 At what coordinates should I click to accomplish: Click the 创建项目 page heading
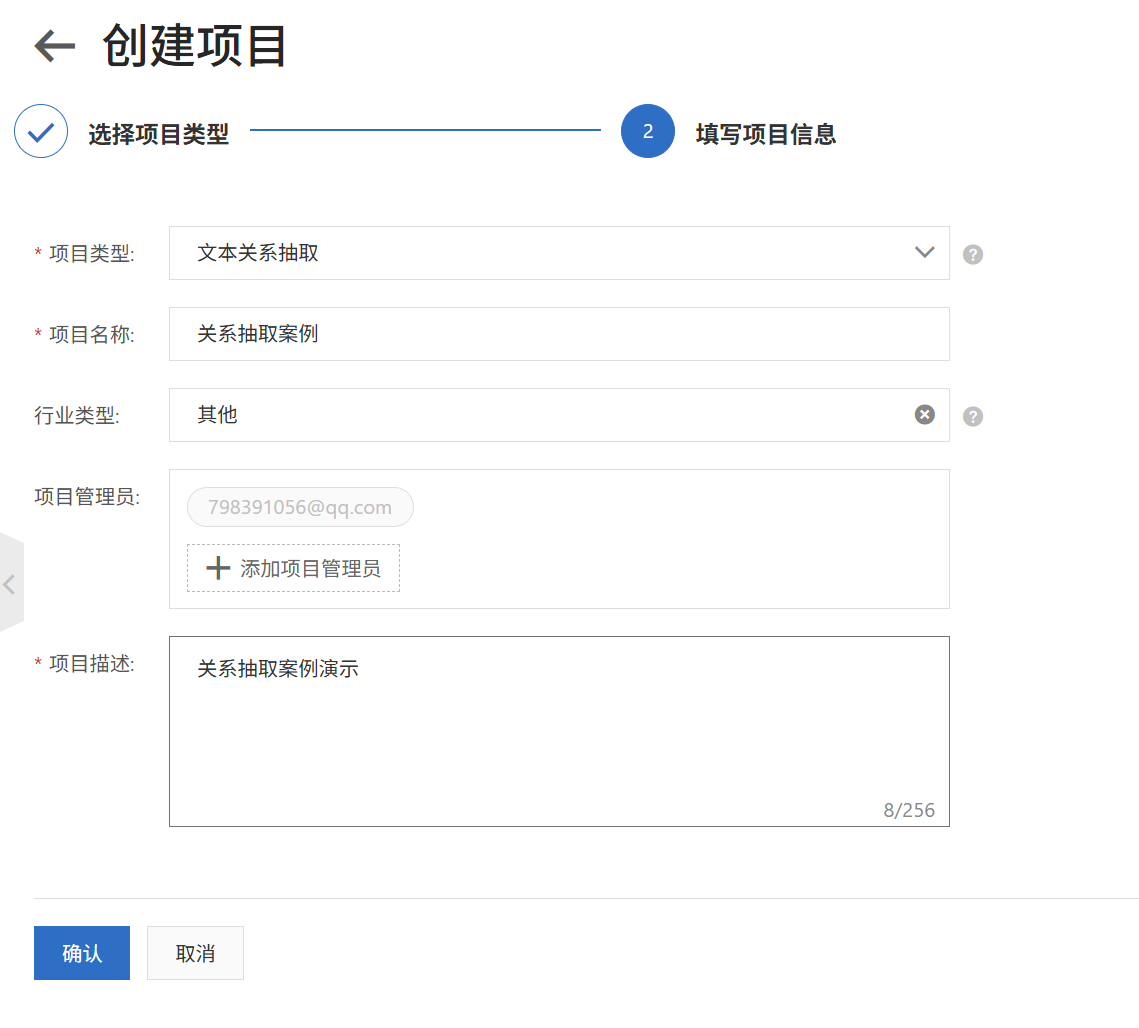point(195,46)
